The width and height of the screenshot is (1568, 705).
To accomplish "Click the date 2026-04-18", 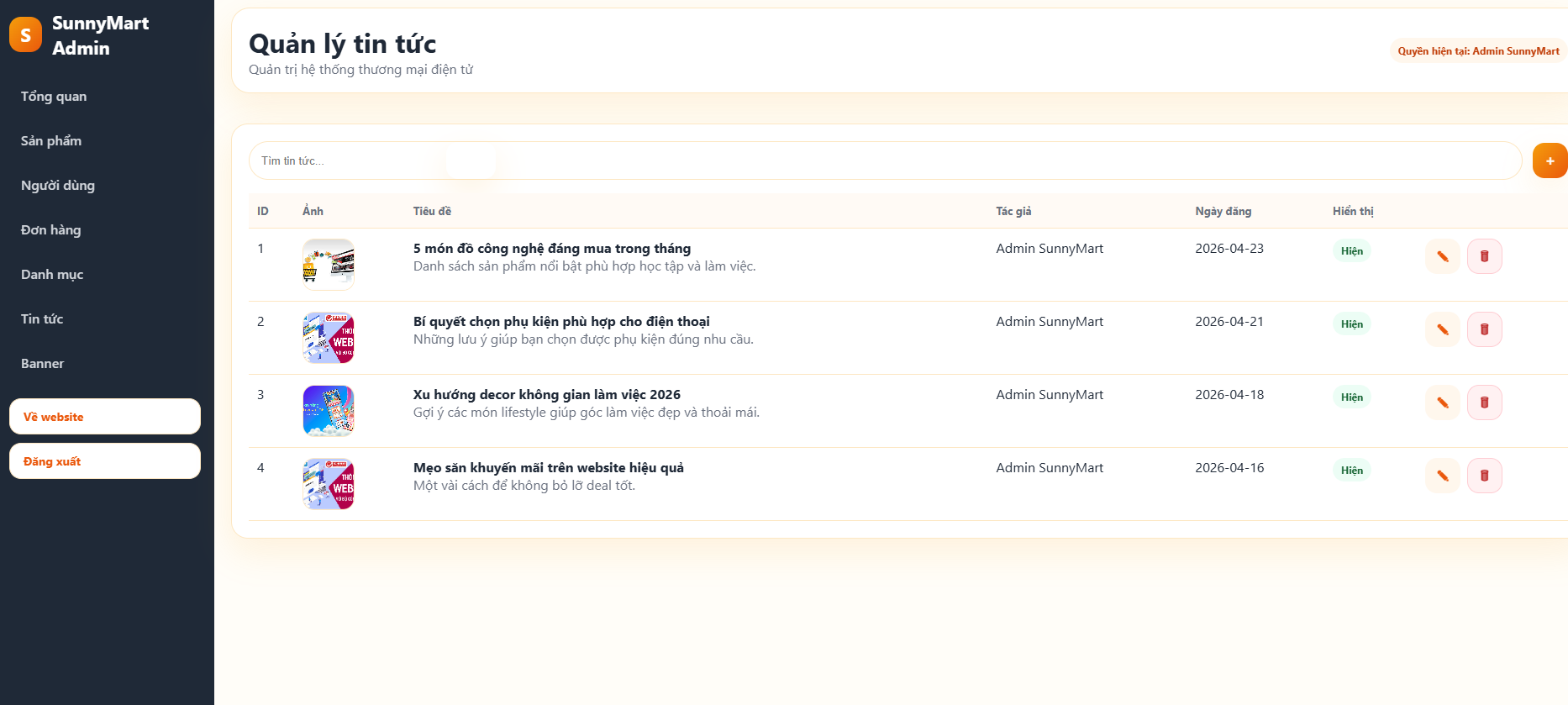I will coord(1229,395).
